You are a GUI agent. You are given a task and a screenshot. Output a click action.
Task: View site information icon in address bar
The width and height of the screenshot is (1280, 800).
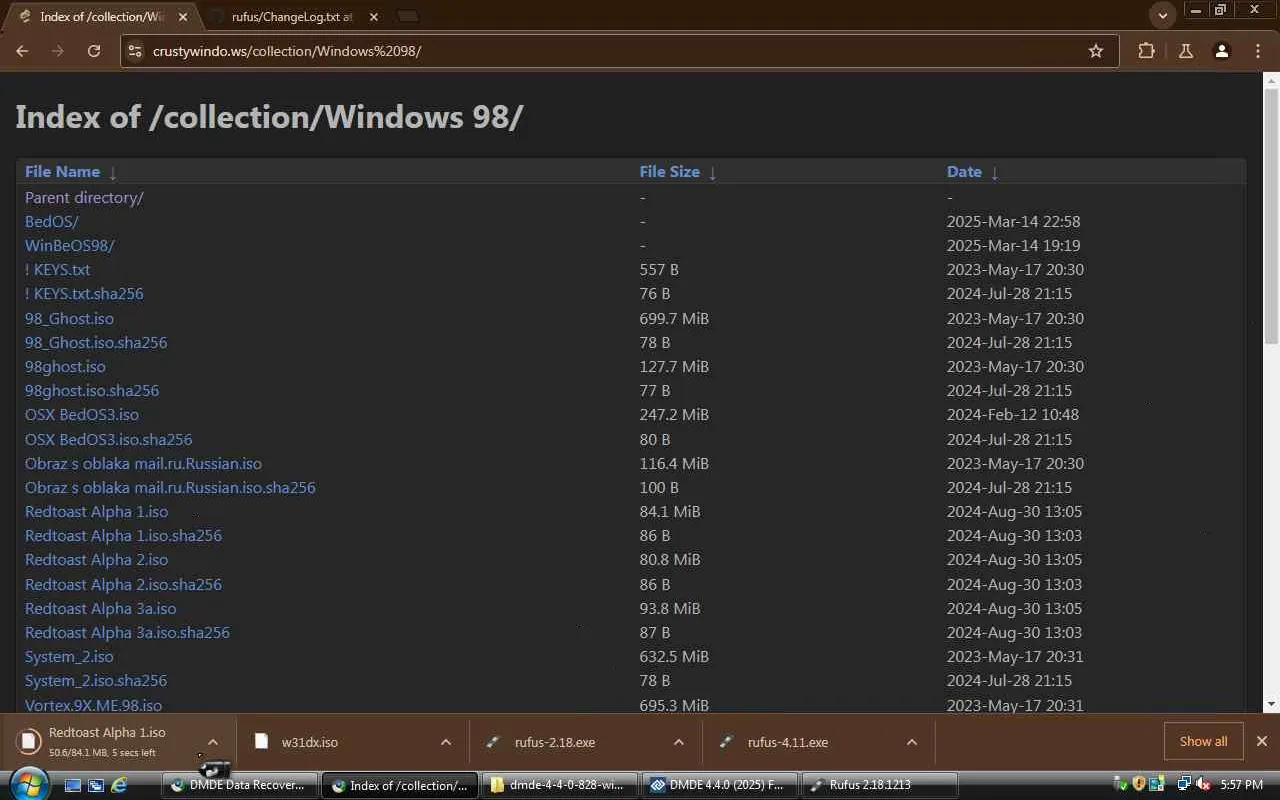(135, 51)
